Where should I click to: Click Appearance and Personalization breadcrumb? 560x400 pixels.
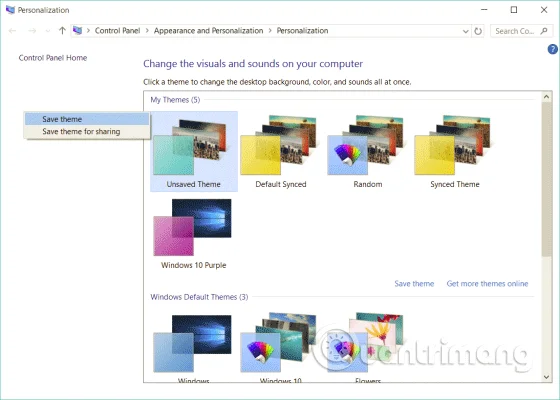coord(209,31)
